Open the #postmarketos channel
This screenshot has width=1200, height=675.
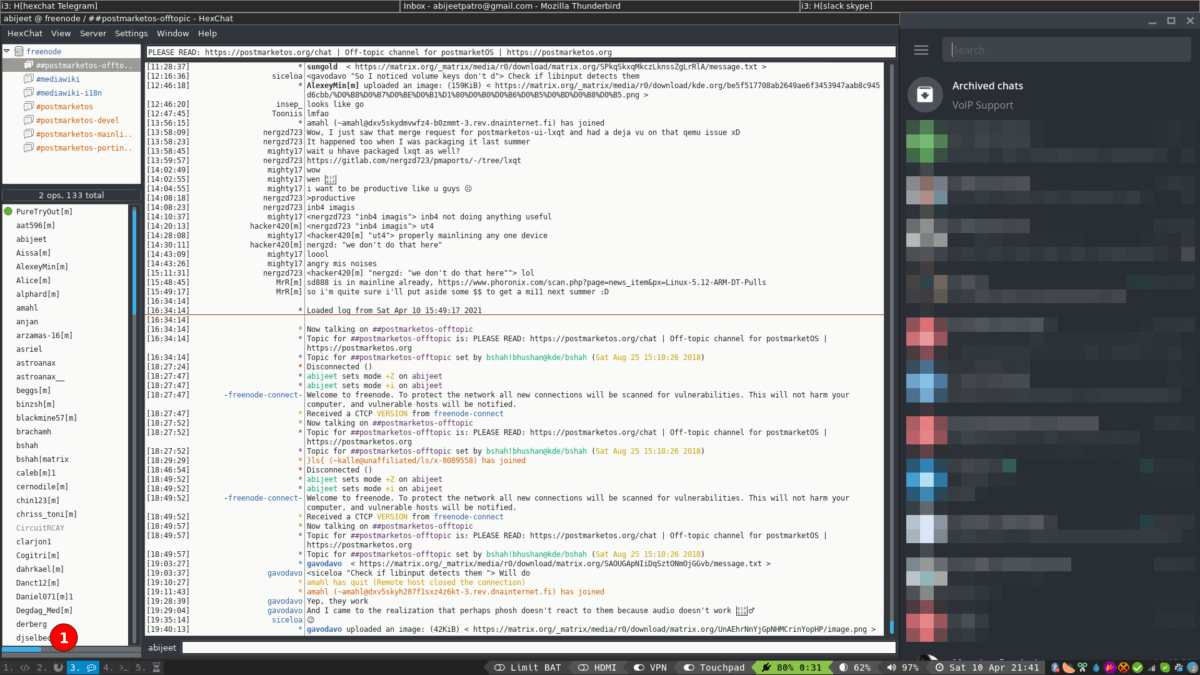coord(64,106)
